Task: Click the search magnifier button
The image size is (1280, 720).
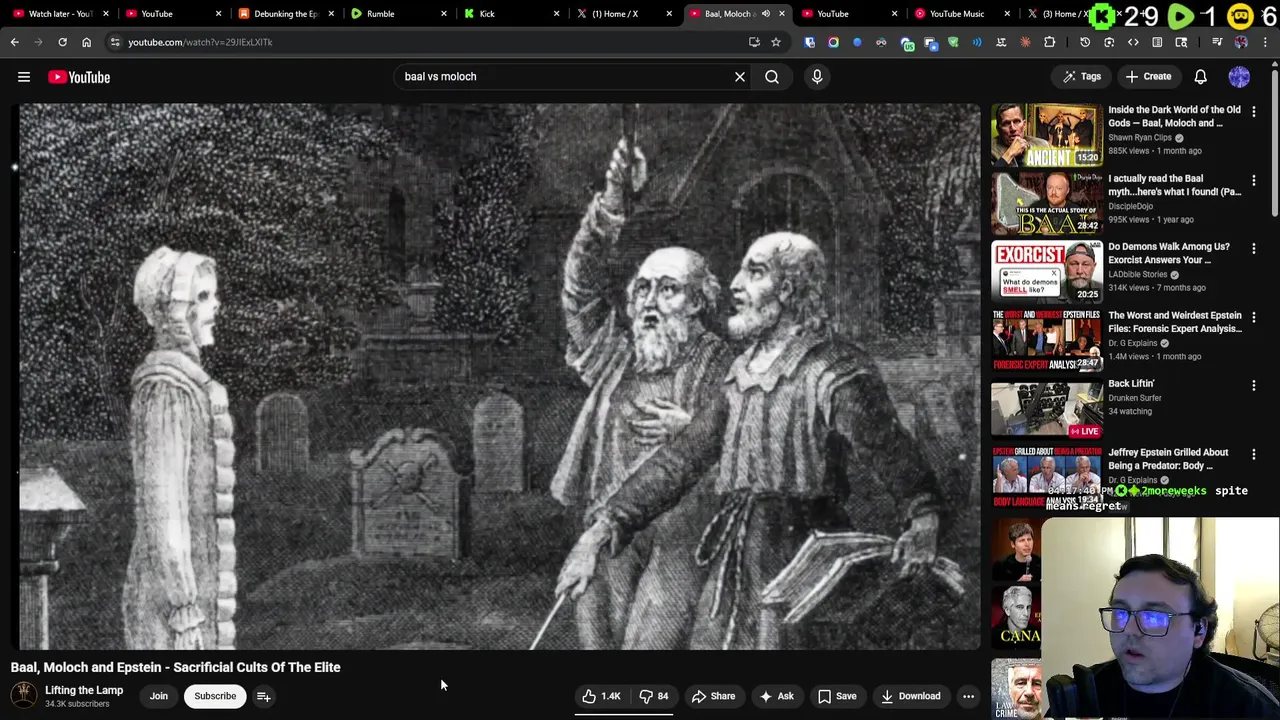Action: [772, 76]
